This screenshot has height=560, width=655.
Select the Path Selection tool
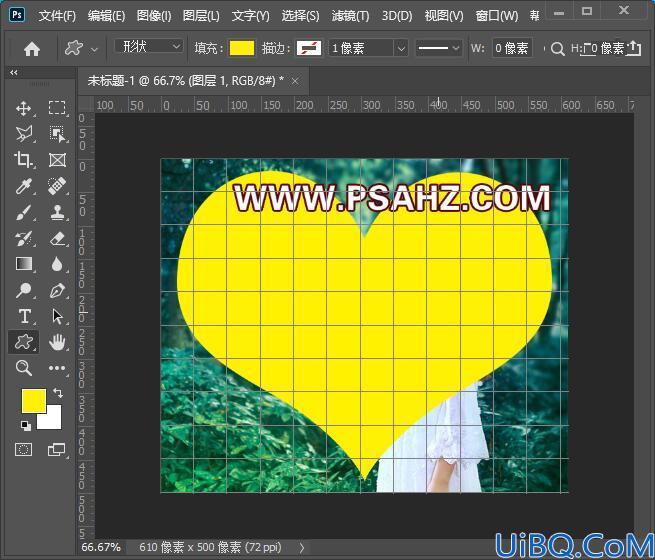coord(57,317)
